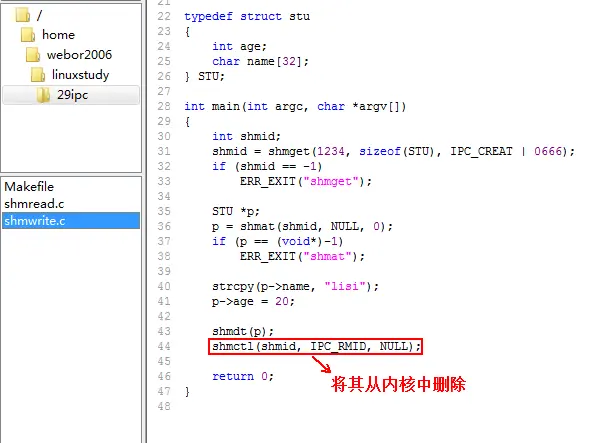Click the home folder icon
This screenshot has width=600, height=443.
28,34
